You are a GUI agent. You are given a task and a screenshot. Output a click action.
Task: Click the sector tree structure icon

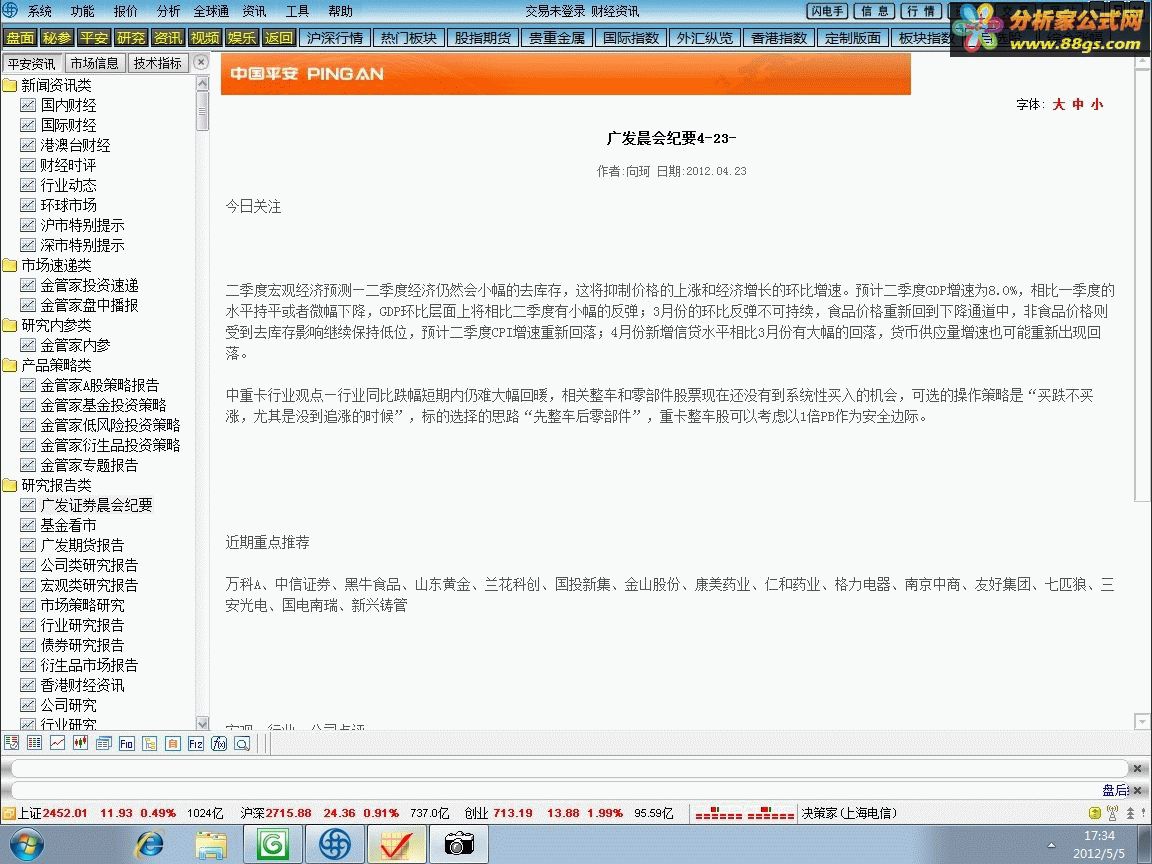click(x=150, y=744)
